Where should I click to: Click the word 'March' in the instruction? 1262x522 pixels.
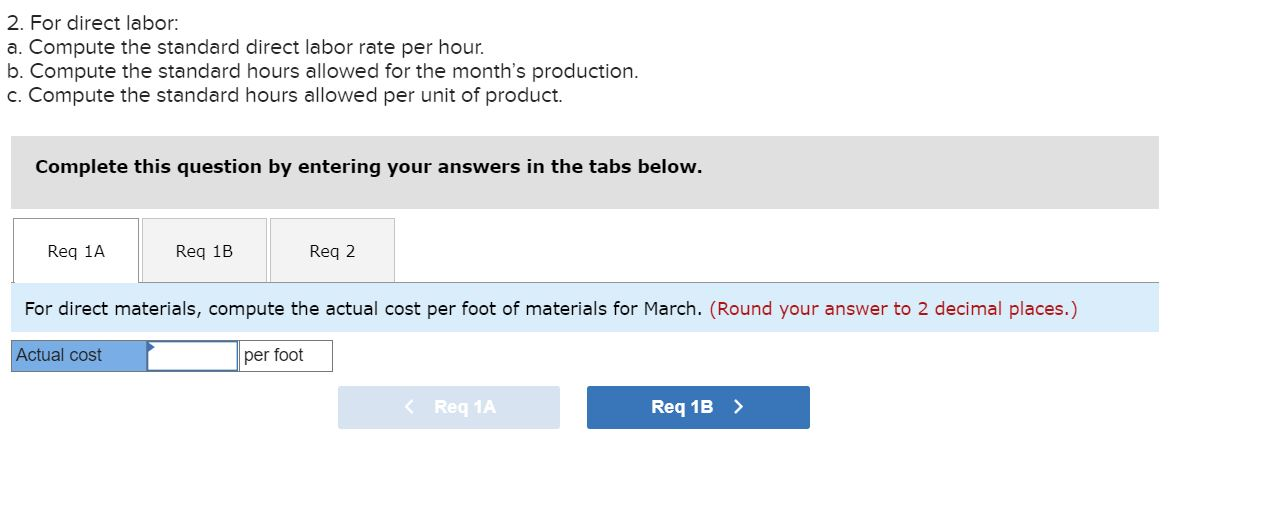tap(672, 309)
